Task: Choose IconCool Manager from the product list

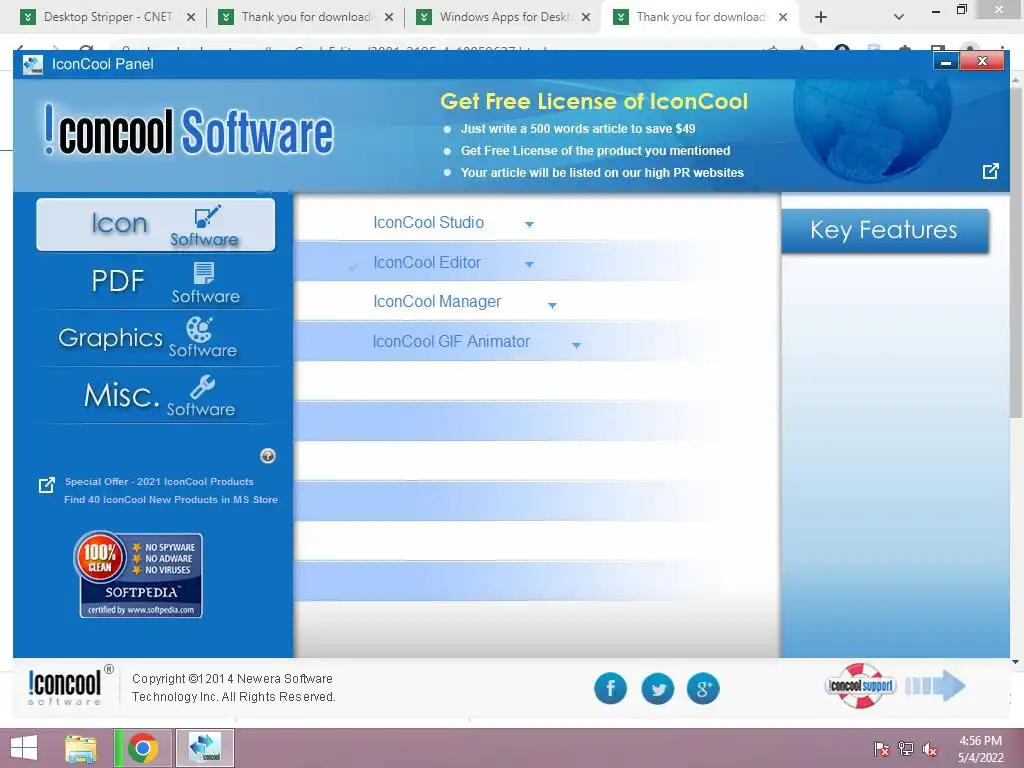Action: pyautogui.click(x=437, y=302)
